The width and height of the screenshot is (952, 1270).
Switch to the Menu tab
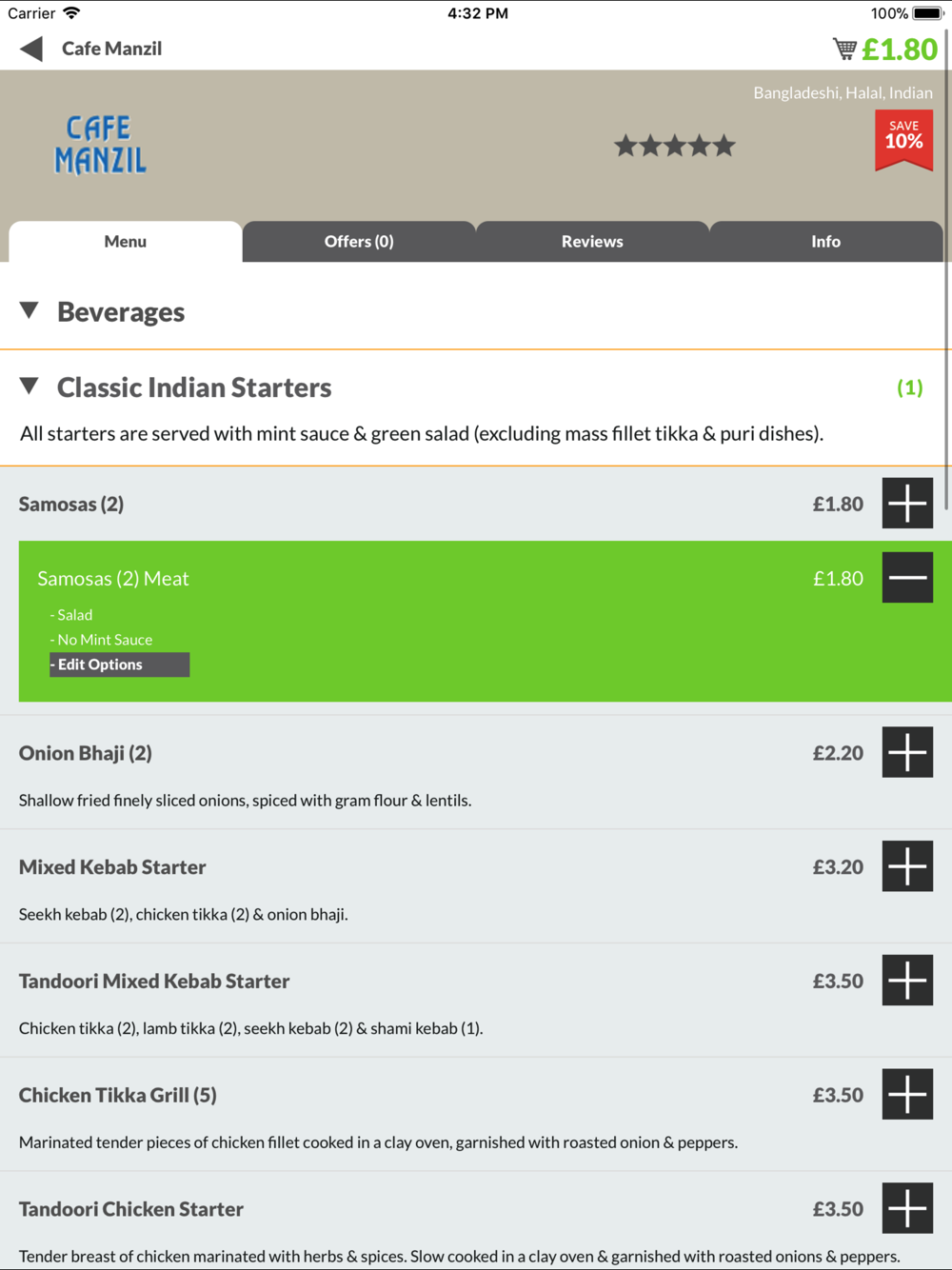[x=126, y=242]
